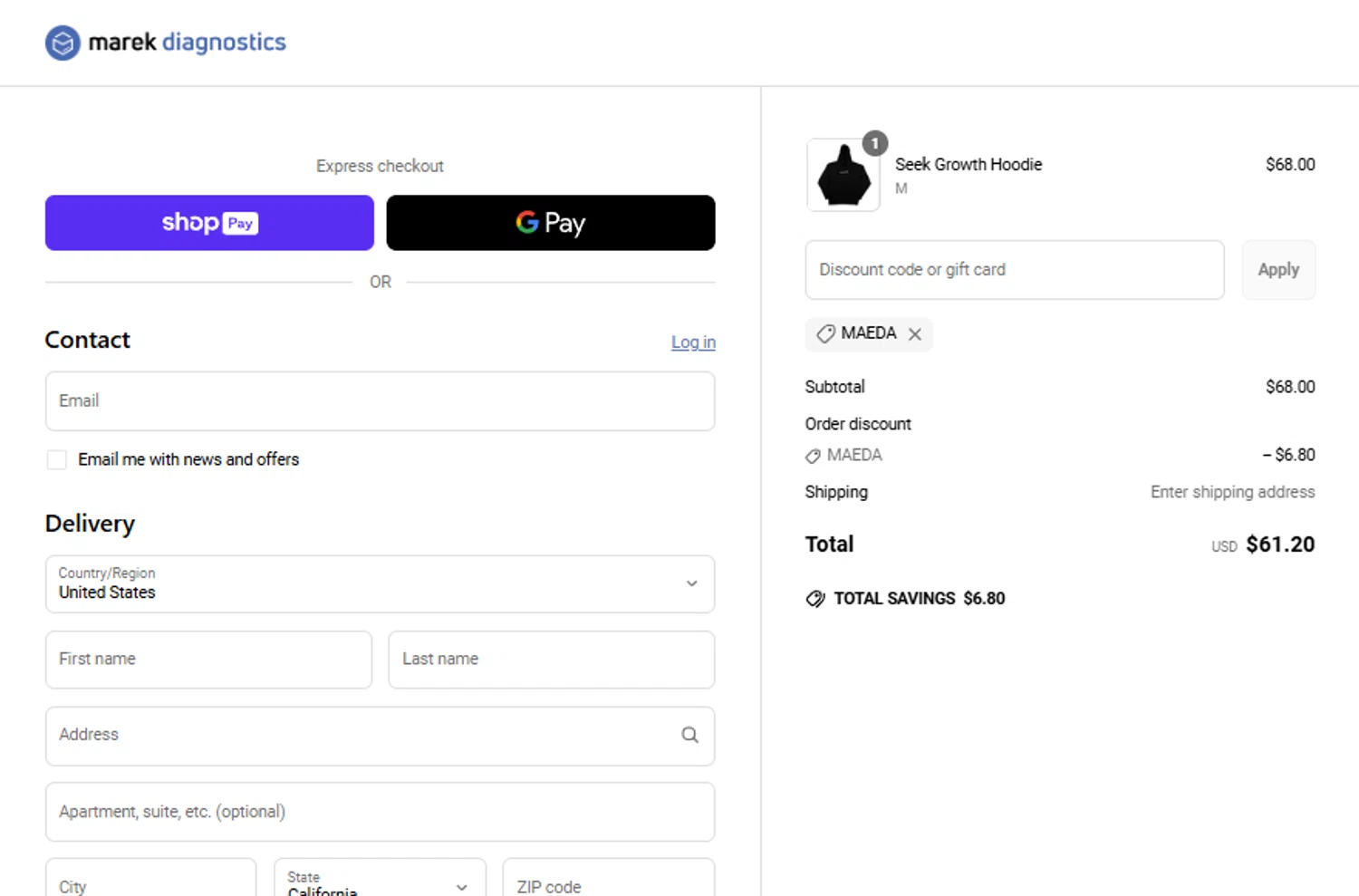Click the Seek Growth Hoodie thumbnail
The image size is (1359, 896).
[x=843, y=175]
